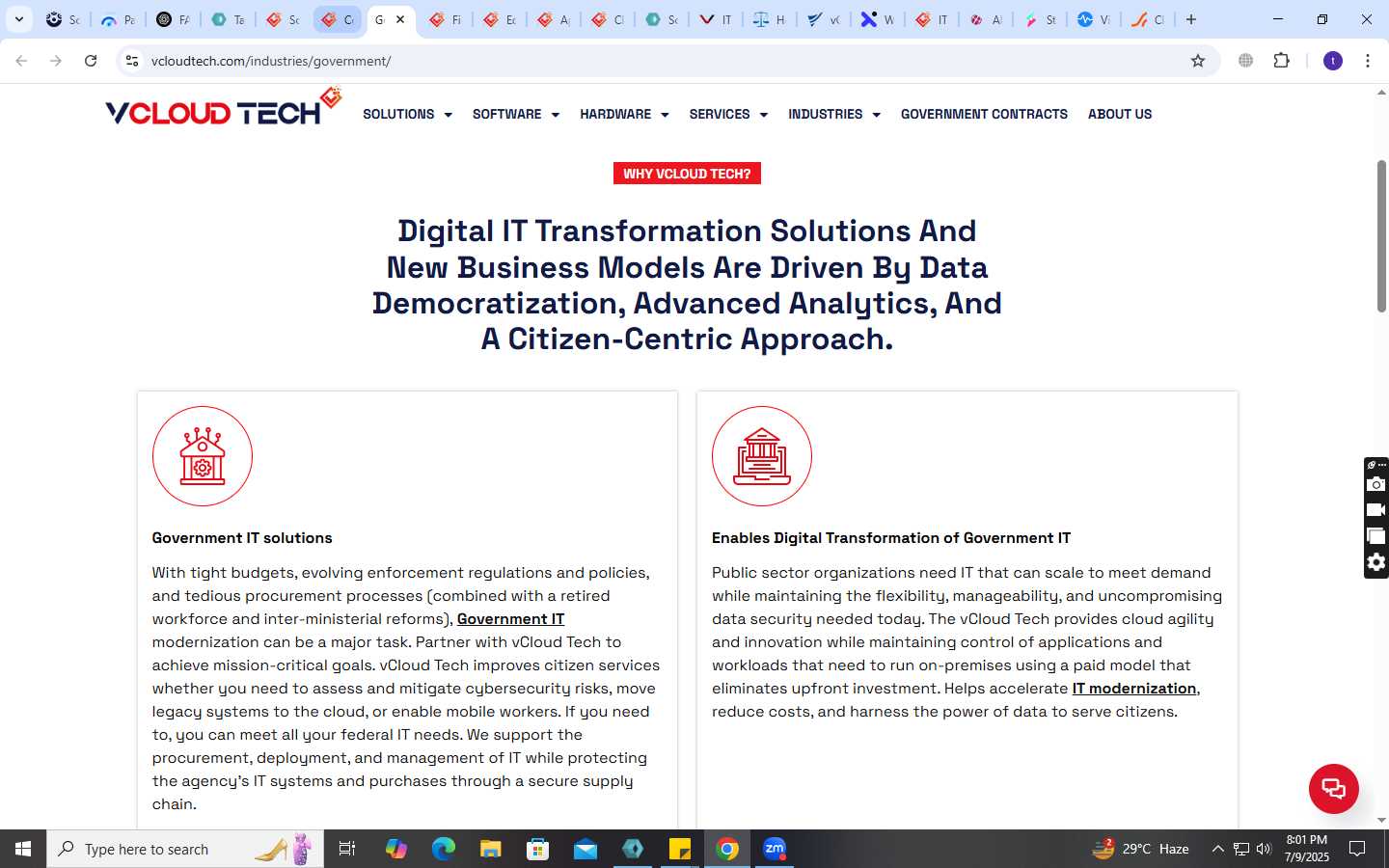Open the tab search dropdown arrow

pos(18,19)
